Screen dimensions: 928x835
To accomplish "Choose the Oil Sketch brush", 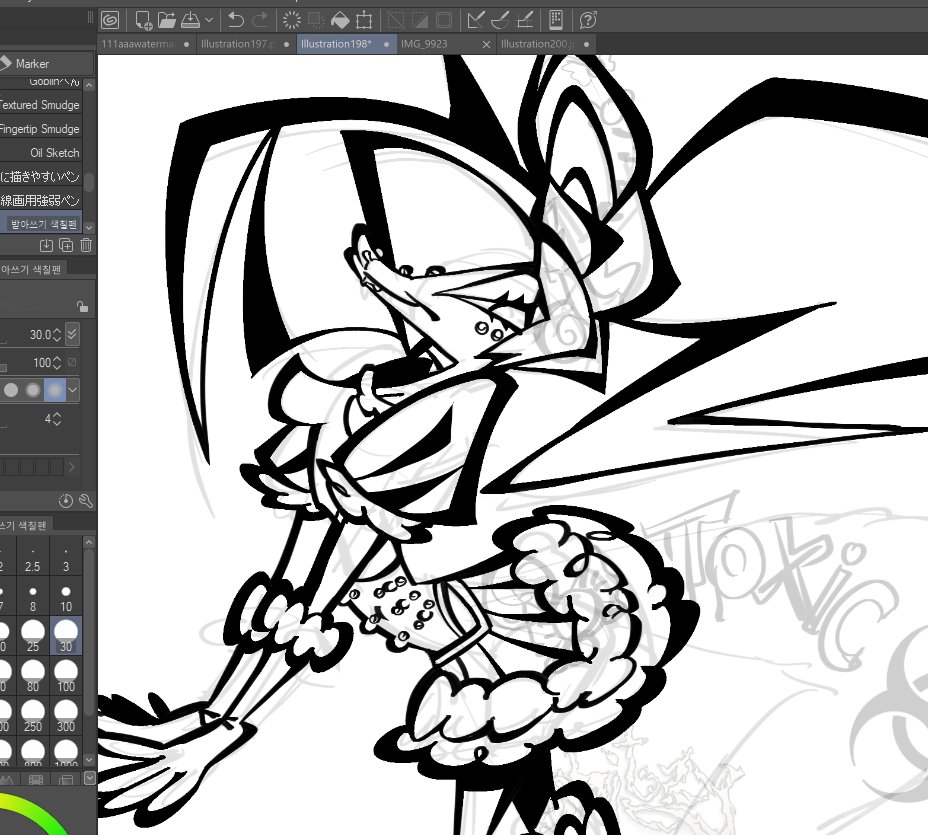I will tap(40, 153).
